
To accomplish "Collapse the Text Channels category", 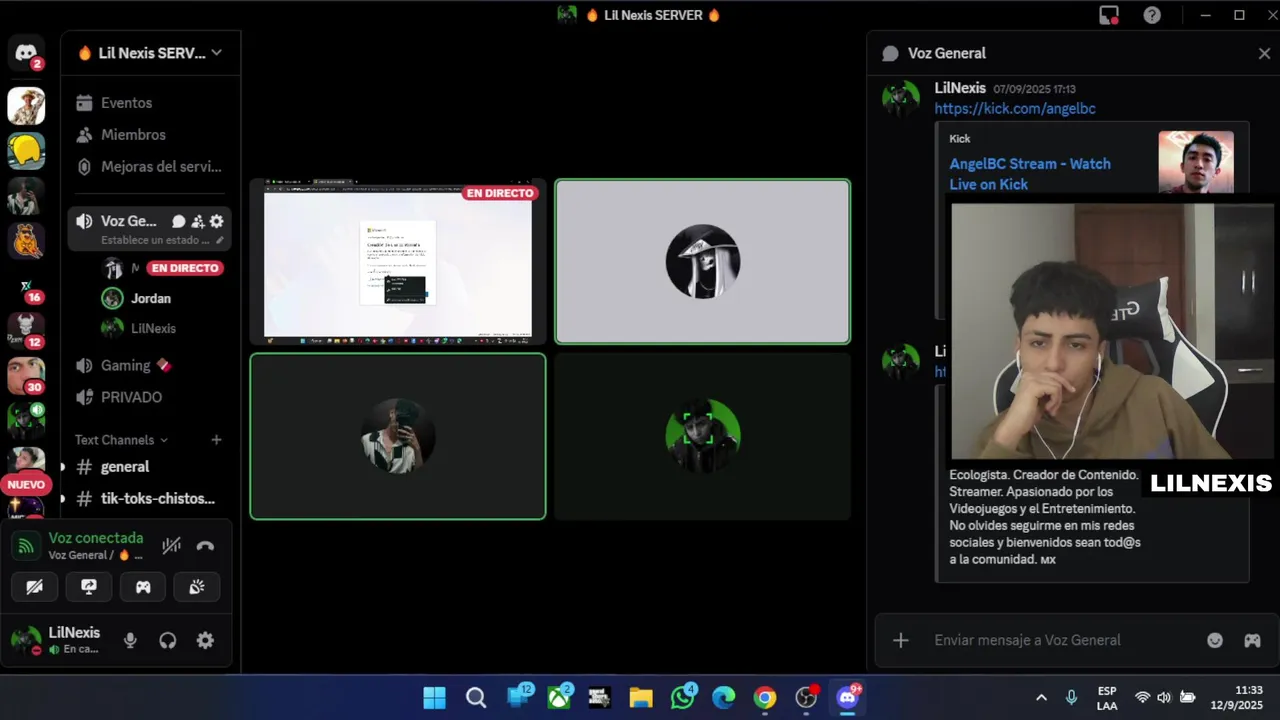I will coord(121,440).
